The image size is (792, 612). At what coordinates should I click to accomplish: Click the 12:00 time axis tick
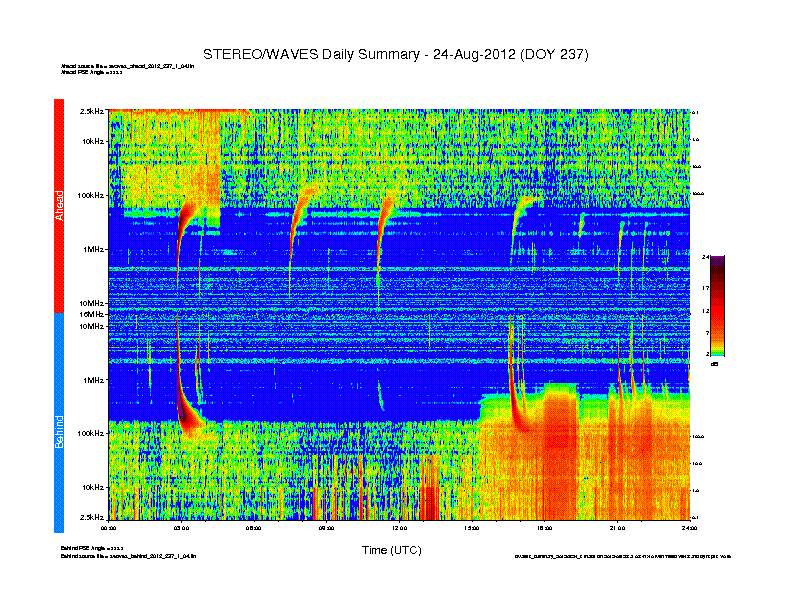[399, 526]
